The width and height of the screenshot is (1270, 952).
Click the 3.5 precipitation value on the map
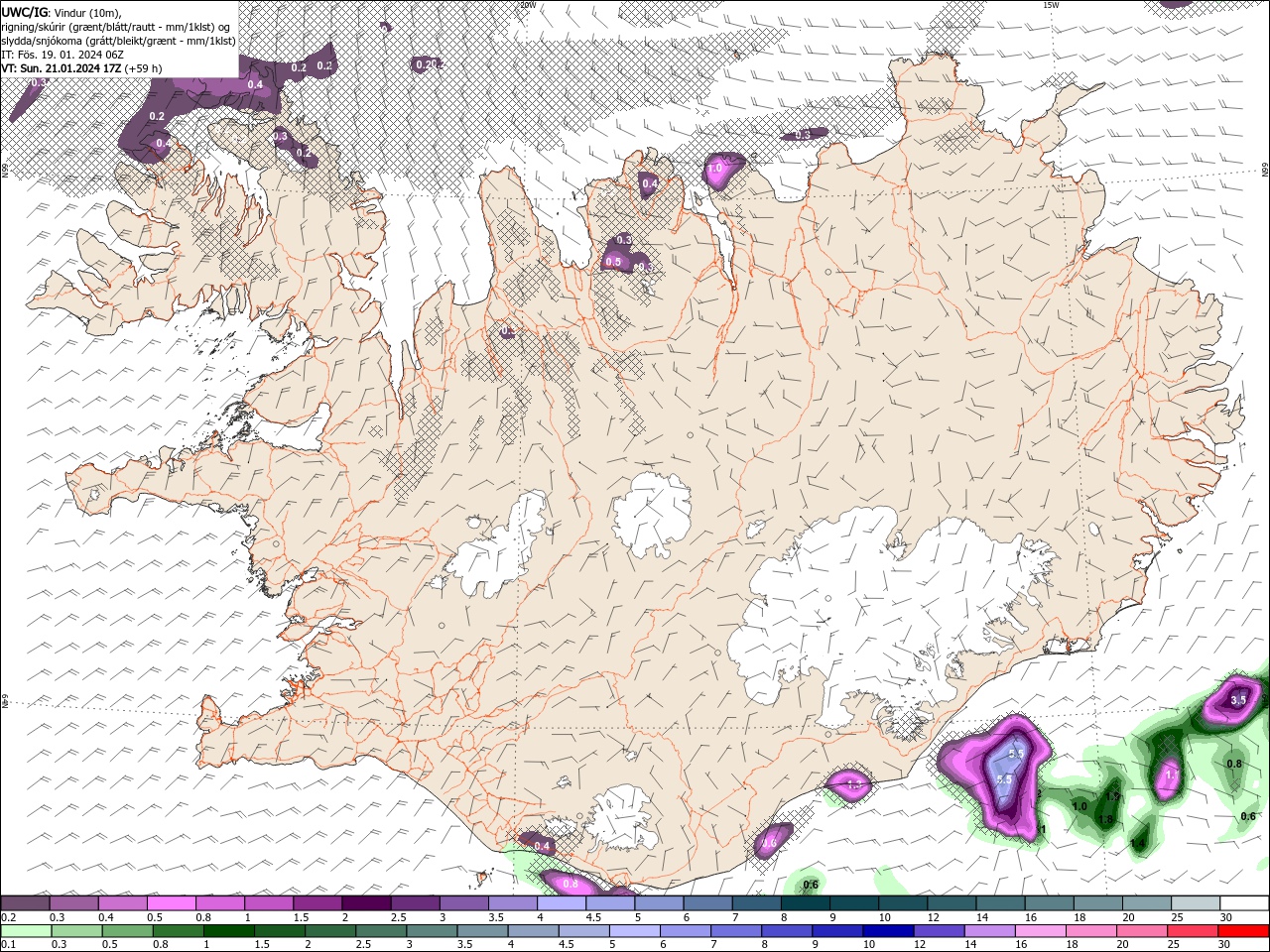click(1237, 700)
